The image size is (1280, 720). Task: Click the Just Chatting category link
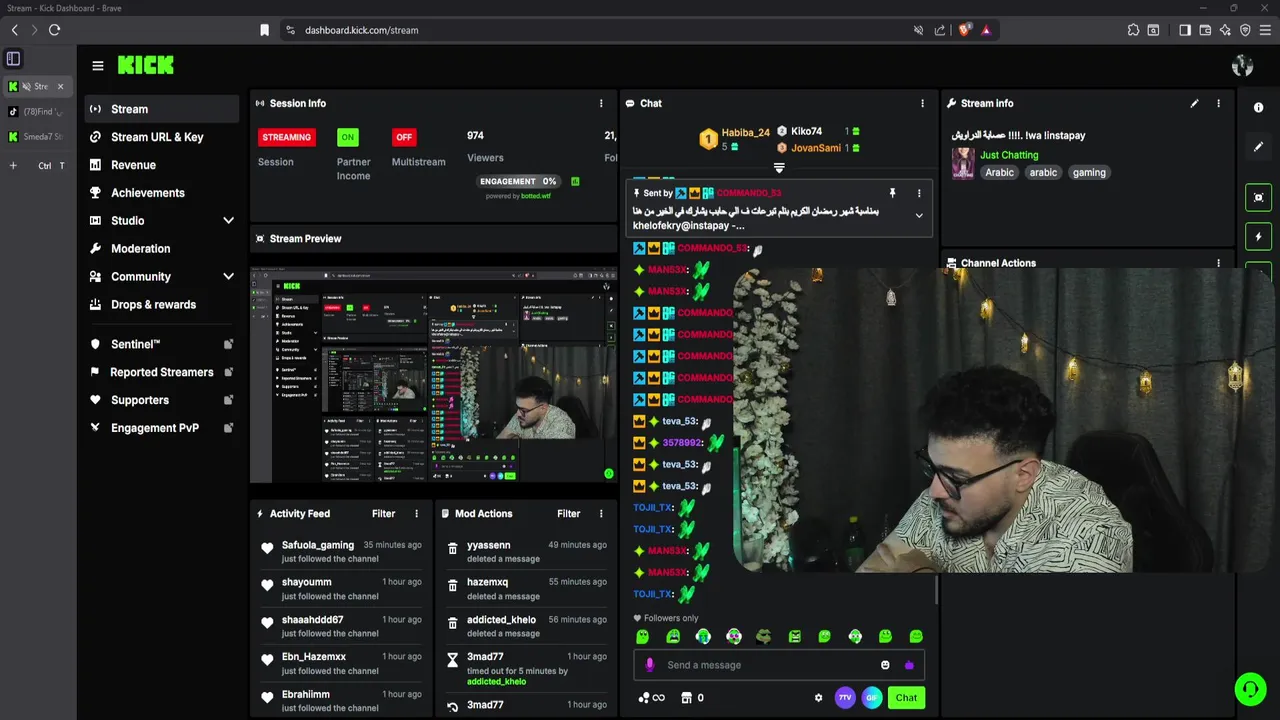[1009, 155]
